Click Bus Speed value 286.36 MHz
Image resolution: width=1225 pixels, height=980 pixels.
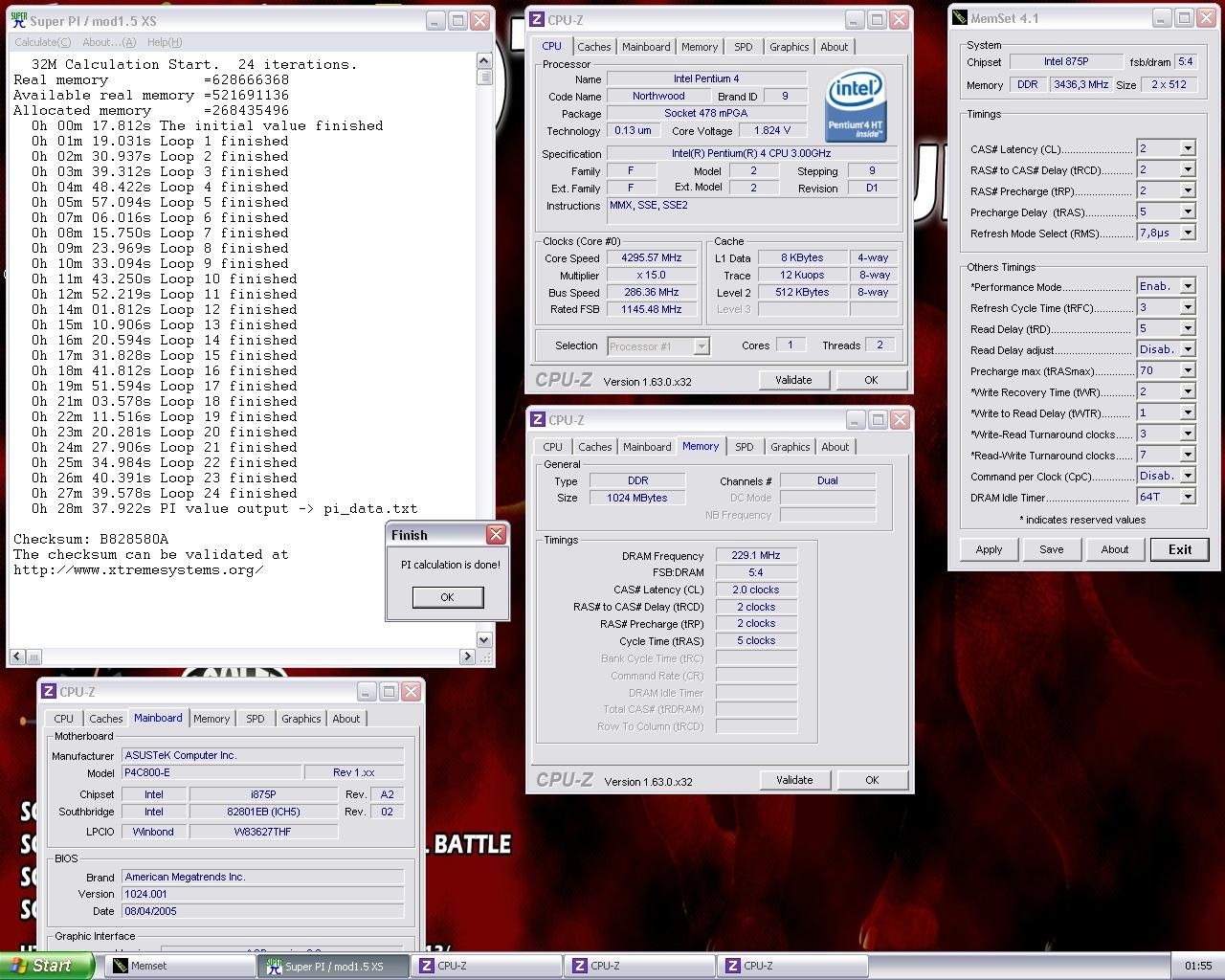point(652,292)
